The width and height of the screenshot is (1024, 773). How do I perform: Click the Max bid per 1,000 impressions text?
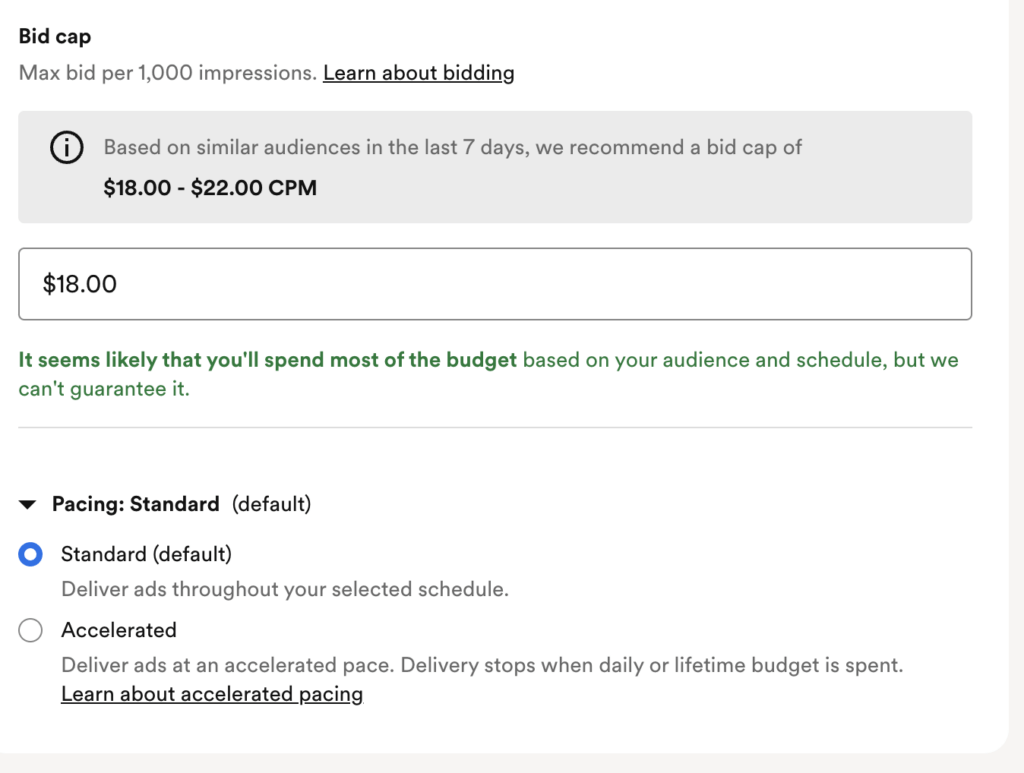(x=168, y=72)
